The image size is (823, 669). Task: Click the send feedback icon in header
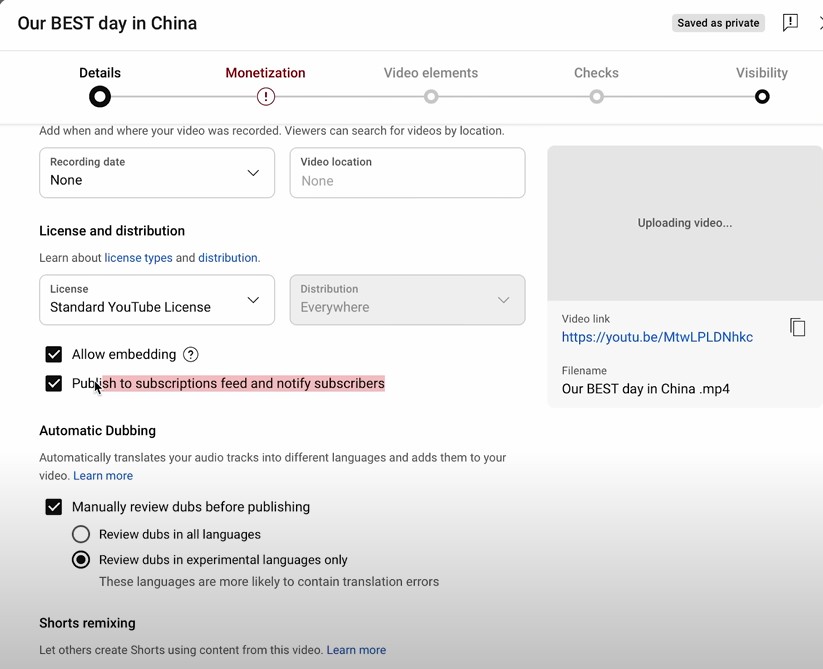[790, 23]
